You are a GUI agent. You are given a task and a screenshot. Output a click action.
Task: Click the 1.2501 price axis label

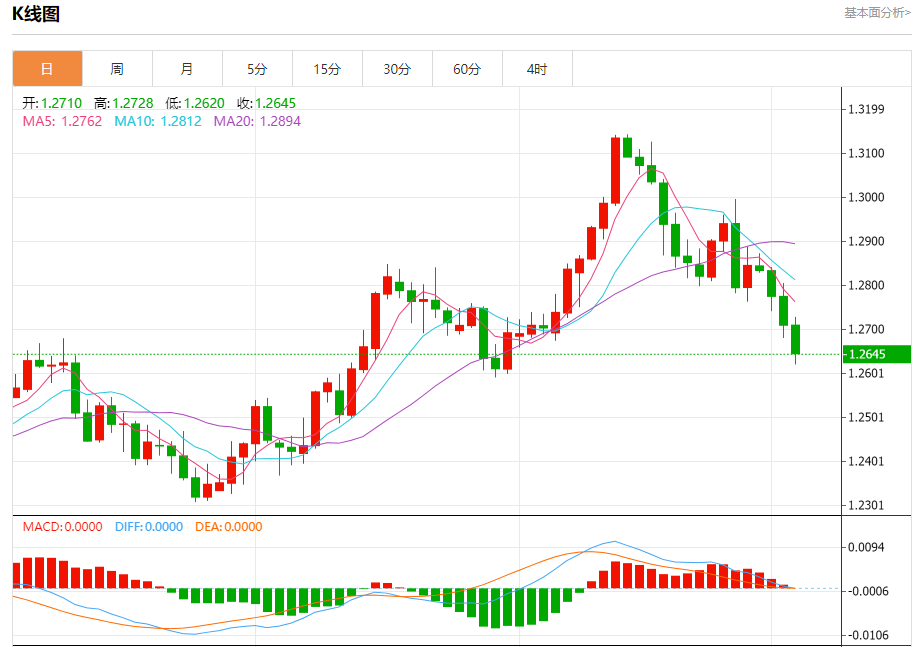(x=866, y=417)
